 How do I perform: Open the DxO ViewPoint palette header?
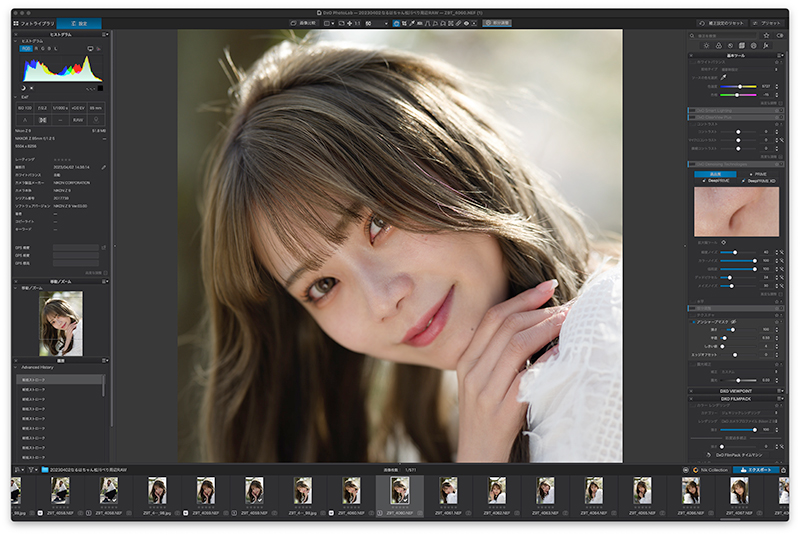735,391
